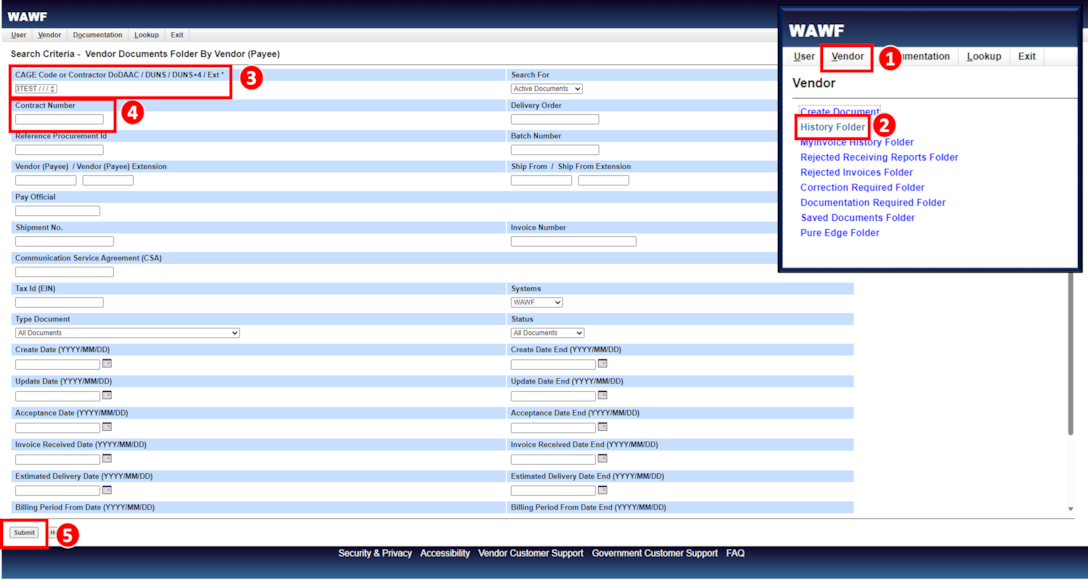Click the scrollbar down arrow

point(1071,509)
